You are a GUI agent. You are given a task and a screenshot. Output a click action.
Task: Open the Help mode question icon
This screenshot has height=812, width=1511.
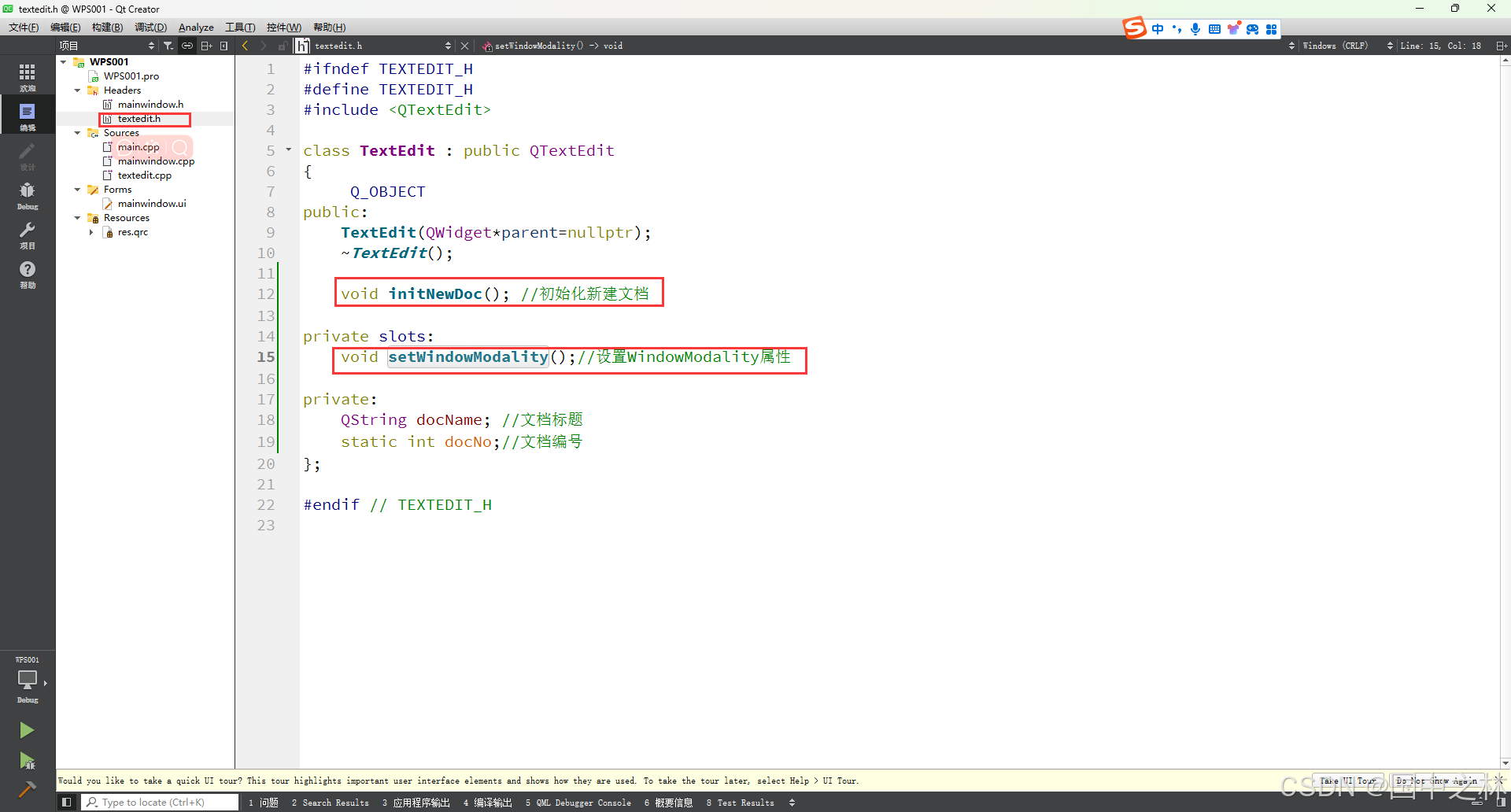pyautogui.click(x=28, y=274)
